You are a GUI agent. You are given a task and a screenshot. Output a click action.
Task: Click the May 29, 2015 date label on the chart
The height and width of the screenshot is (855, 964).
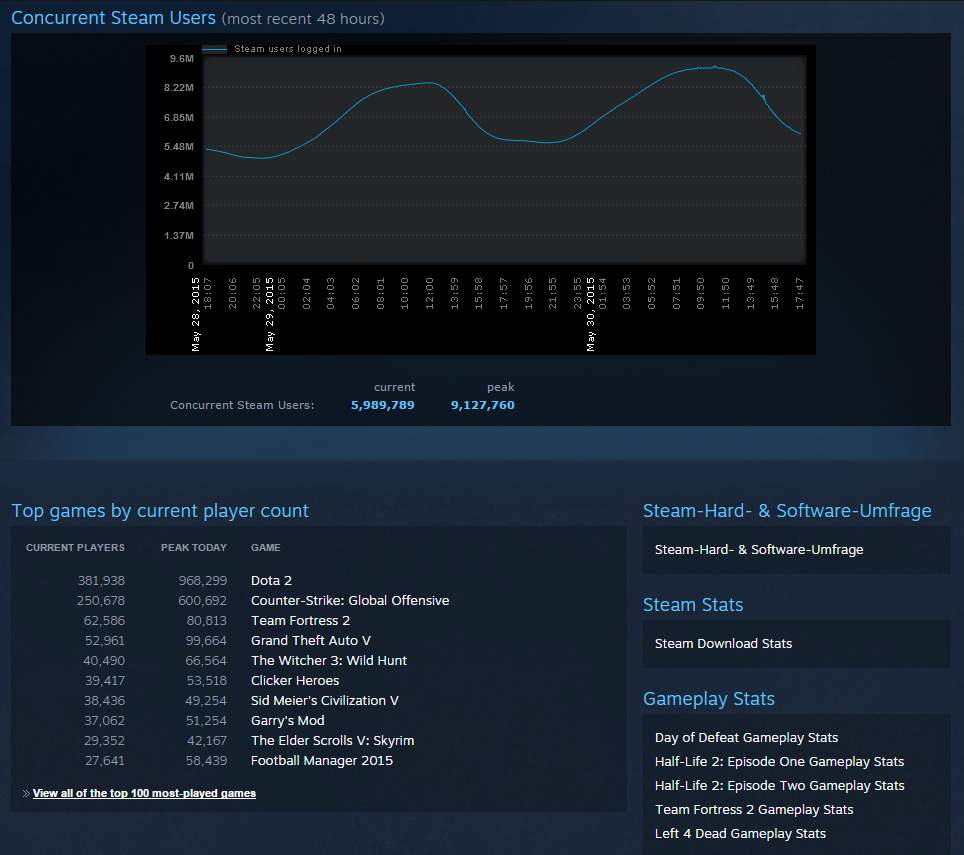point(270,314)
